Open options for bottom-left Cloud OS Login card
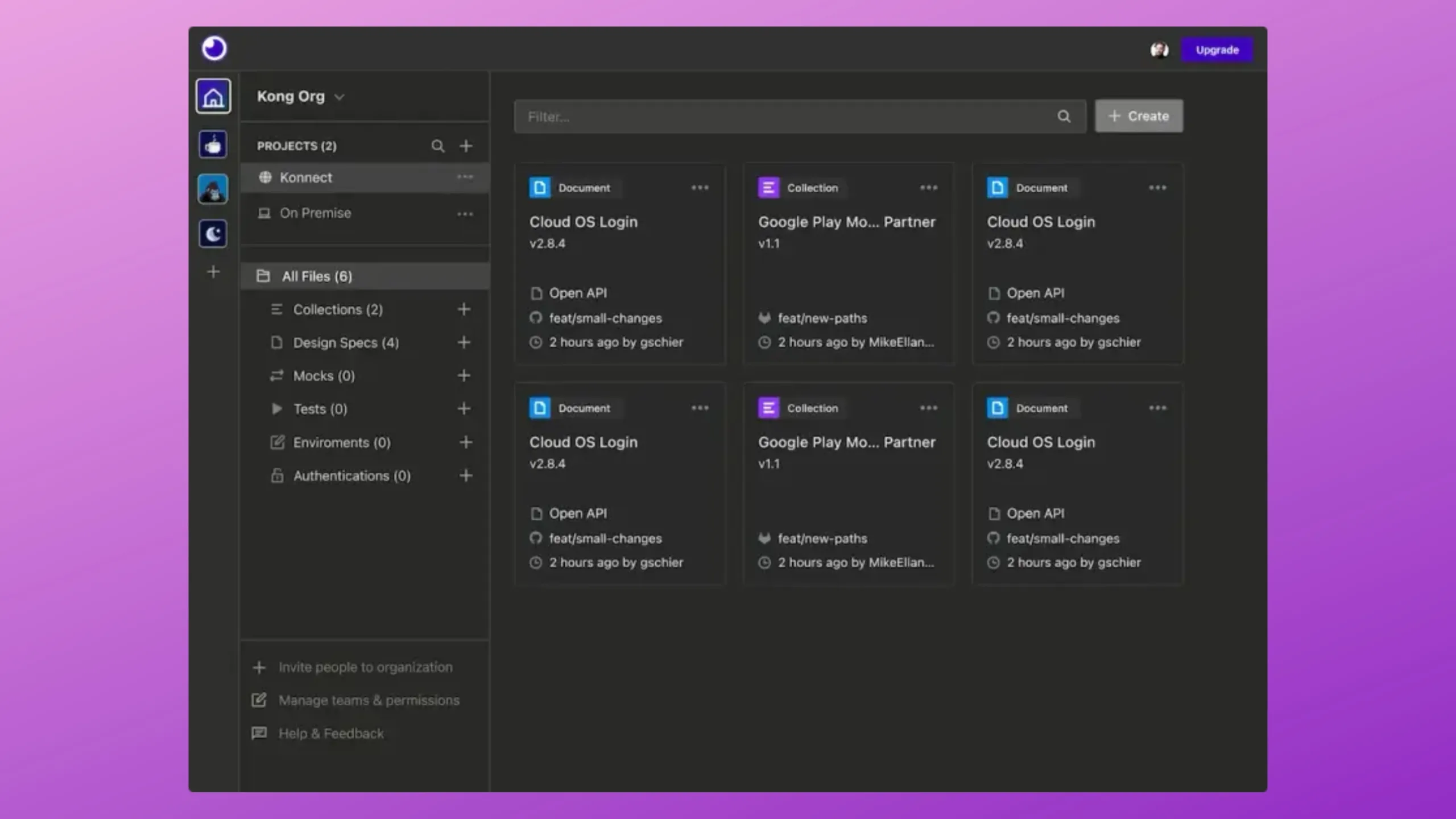This screenshot has width=1456, height=819. 700,408
